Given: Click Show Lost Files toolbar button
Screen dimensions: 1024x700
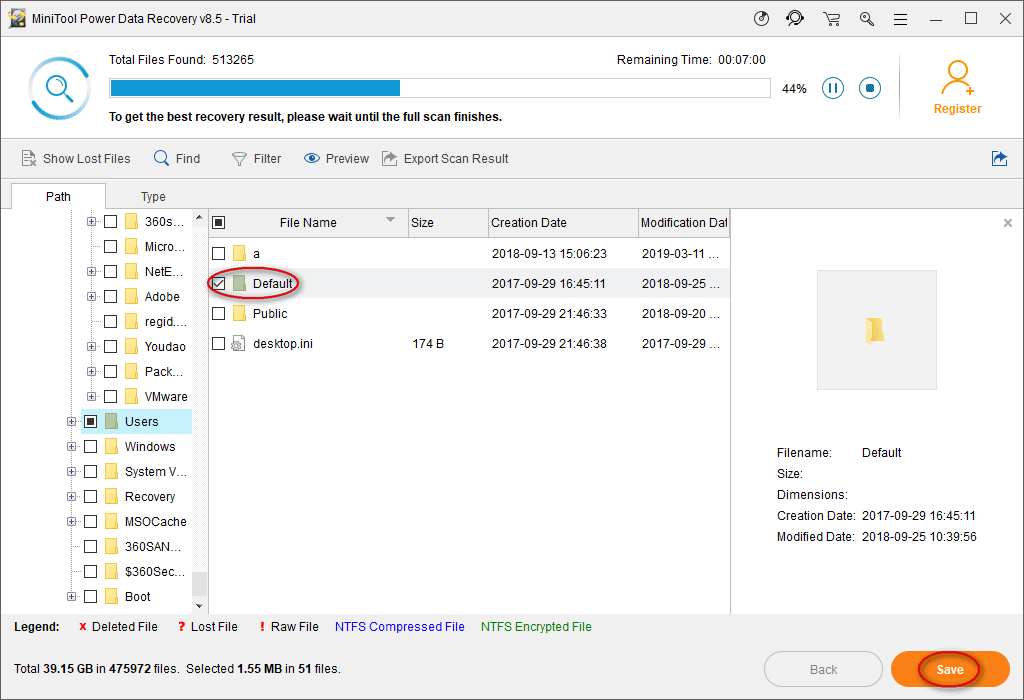Looking at the screenshot, I should pos(76,159).
